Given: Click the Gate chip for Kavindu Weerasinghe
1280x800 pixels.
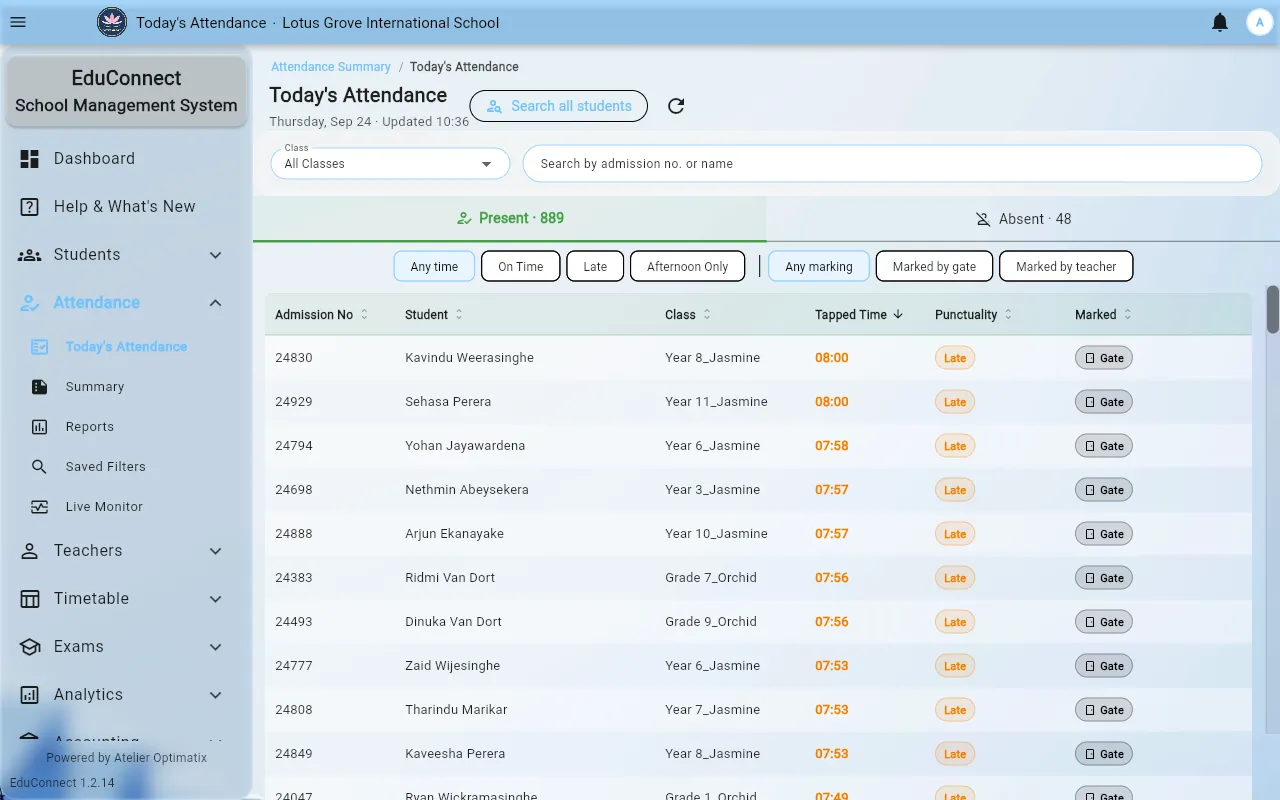Looking at the screenshot, I should 1104,358.
